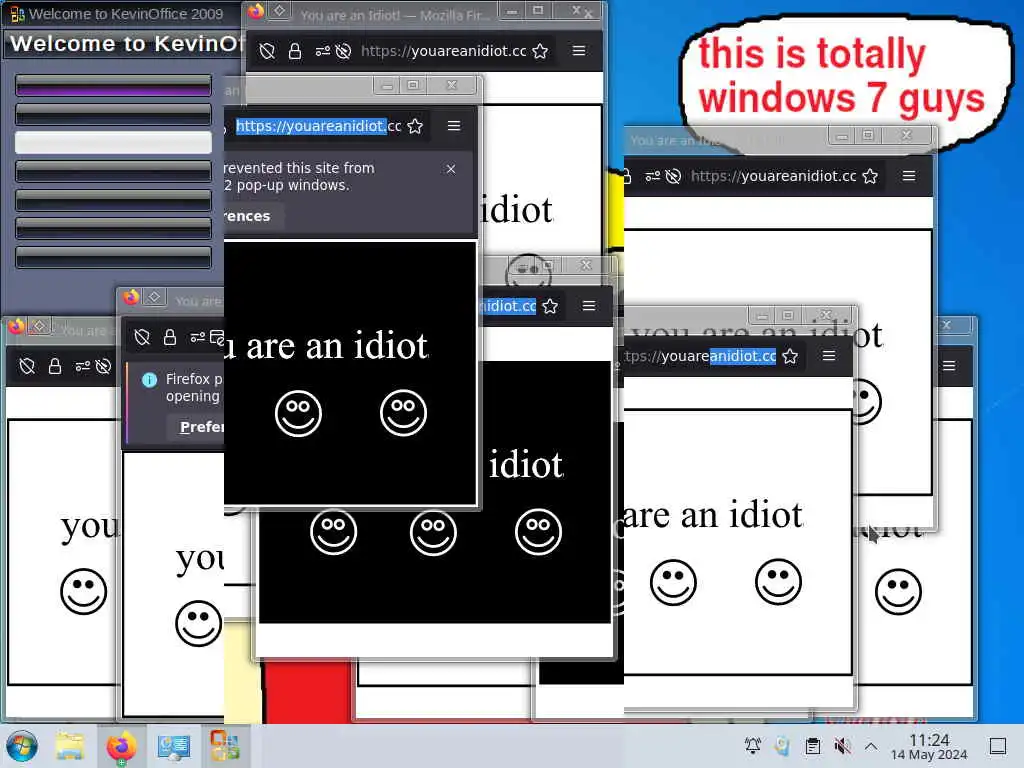
Task: Click permissions icon in bottom-left Firefox window
Action: (82, 366)
